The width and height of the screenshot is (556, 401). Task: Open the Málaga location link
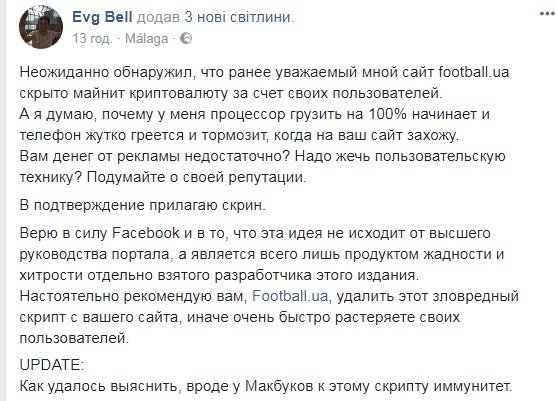(146, 38)
